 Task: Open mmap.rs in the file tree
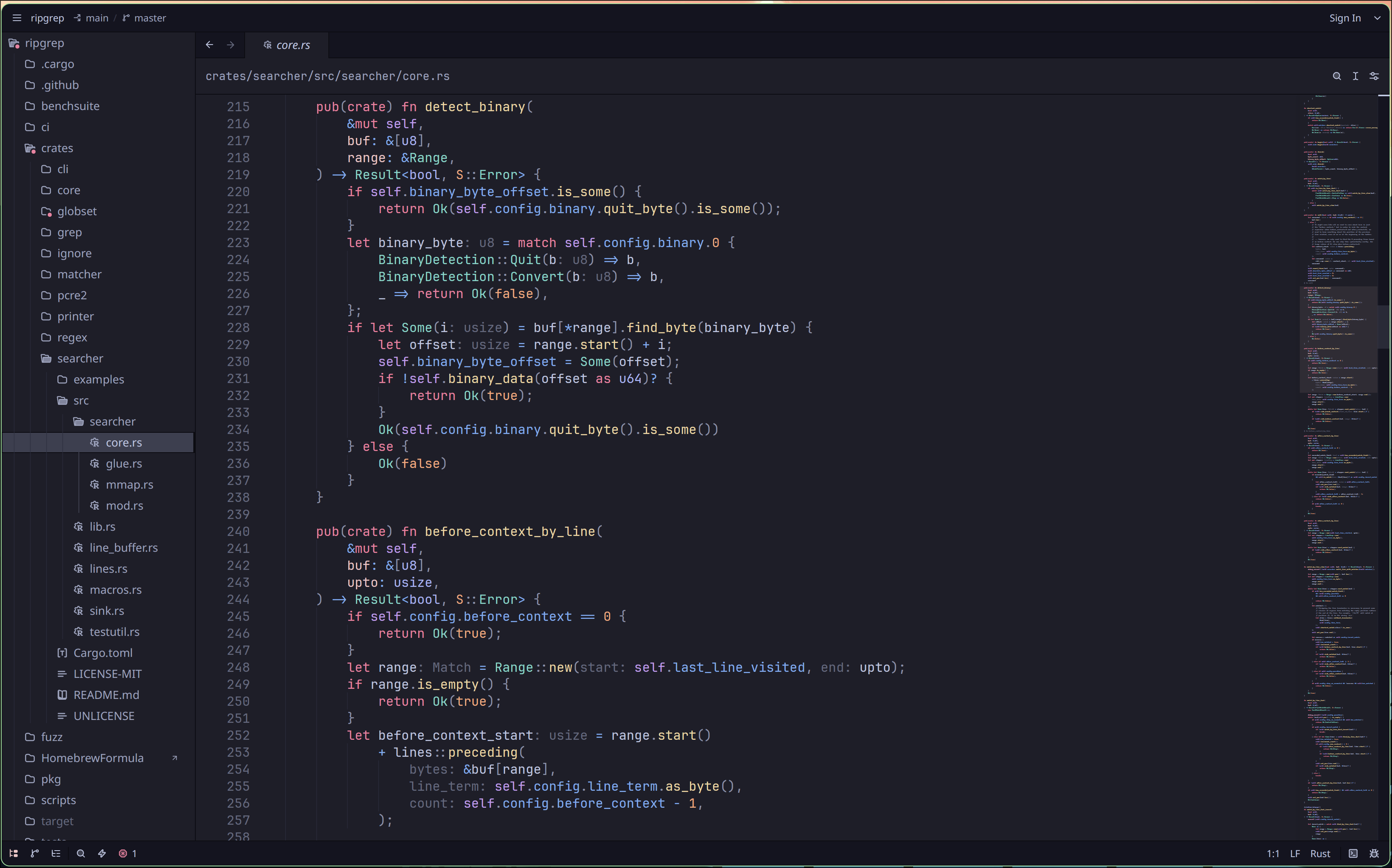pos(99,485)
